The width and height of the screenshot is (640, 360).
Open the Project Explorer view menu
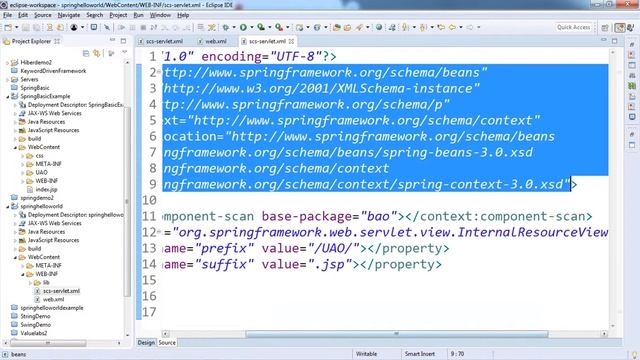124,53
